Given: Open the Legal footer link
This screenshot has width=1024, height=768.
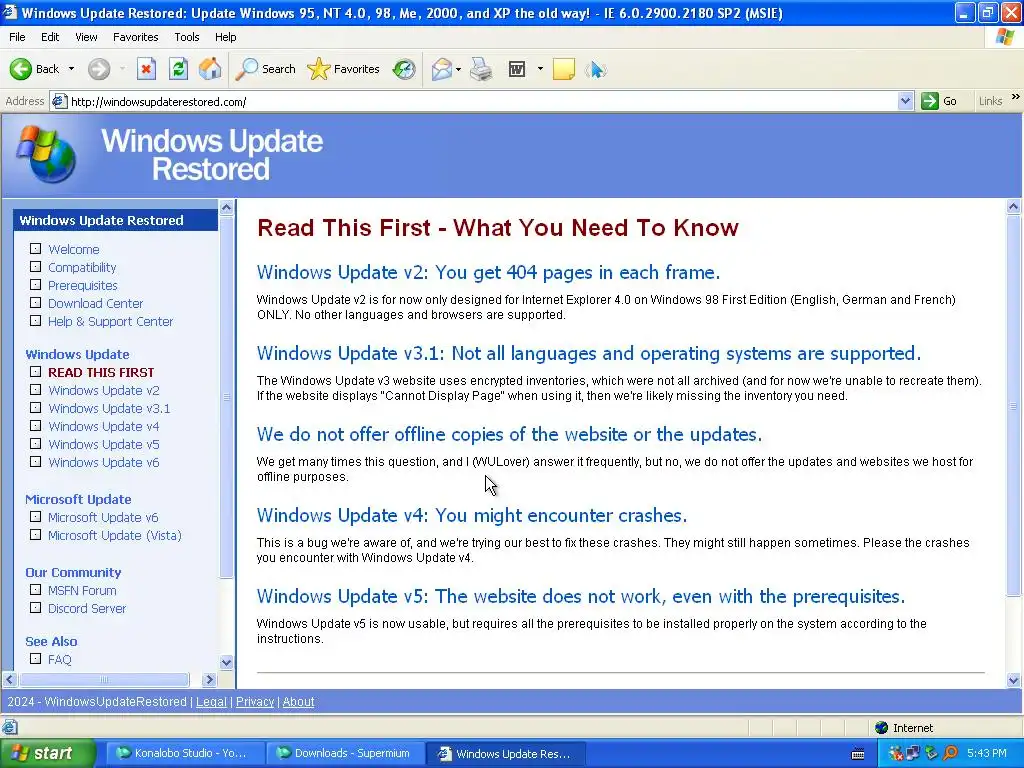Looking at the screenshot, I should [x=211, y=701].
